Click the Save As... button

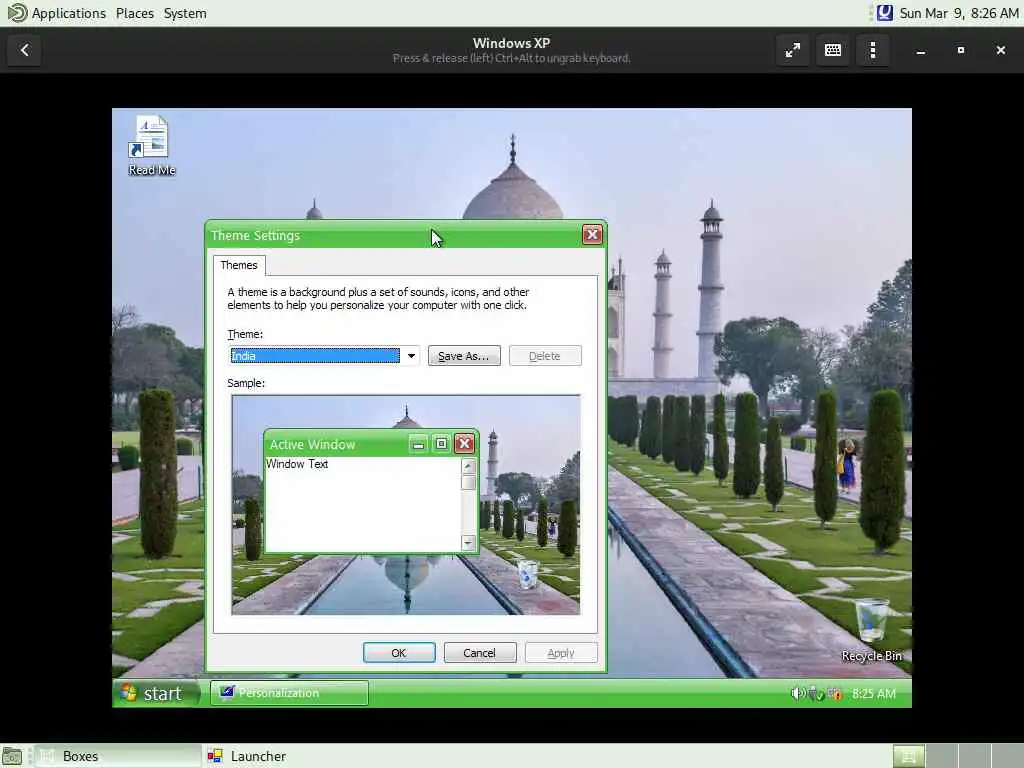pyautogui.click(x=464, y=356)
